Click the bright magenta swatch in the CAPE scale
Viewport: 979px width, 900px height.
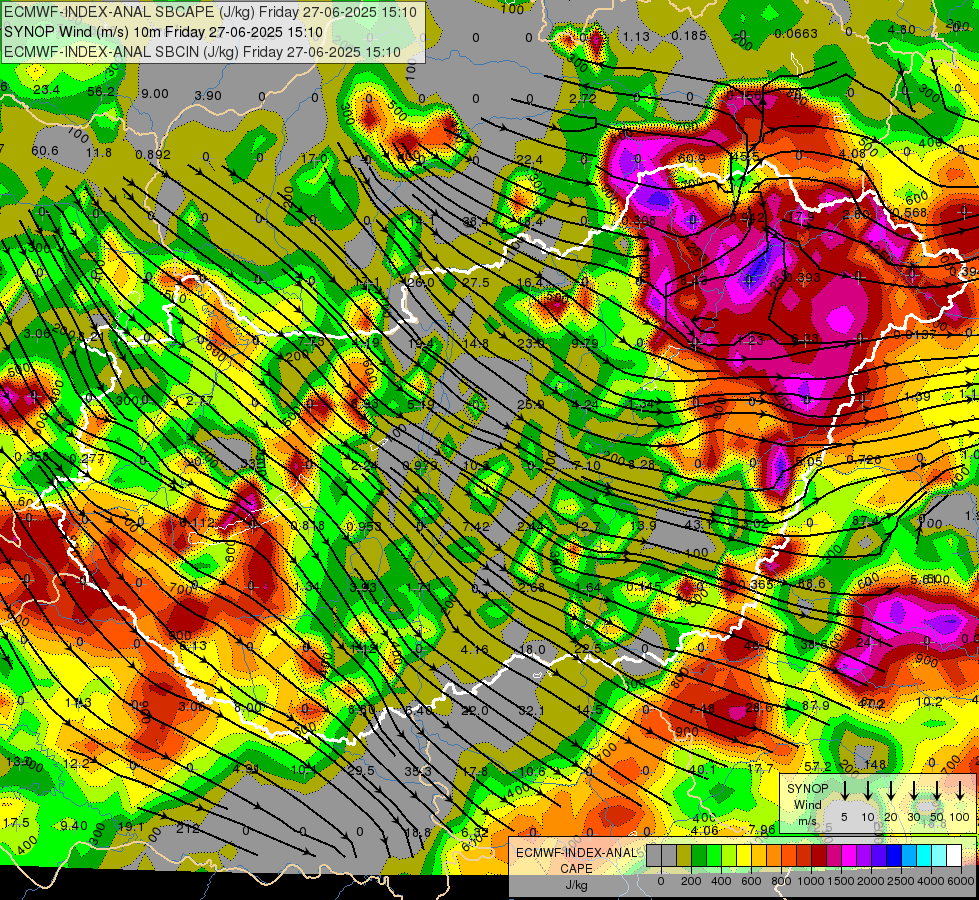point(849,855)
